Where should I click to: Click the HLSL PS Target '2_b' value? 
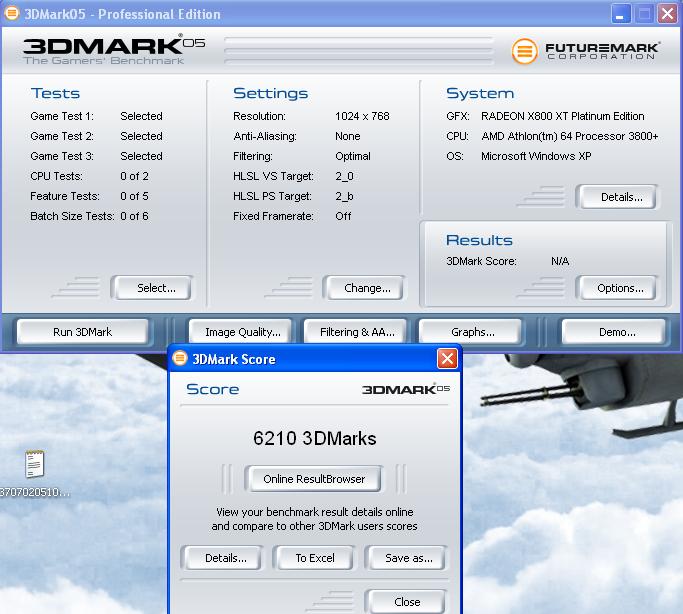pyautogui.click(x=344, y=196)
